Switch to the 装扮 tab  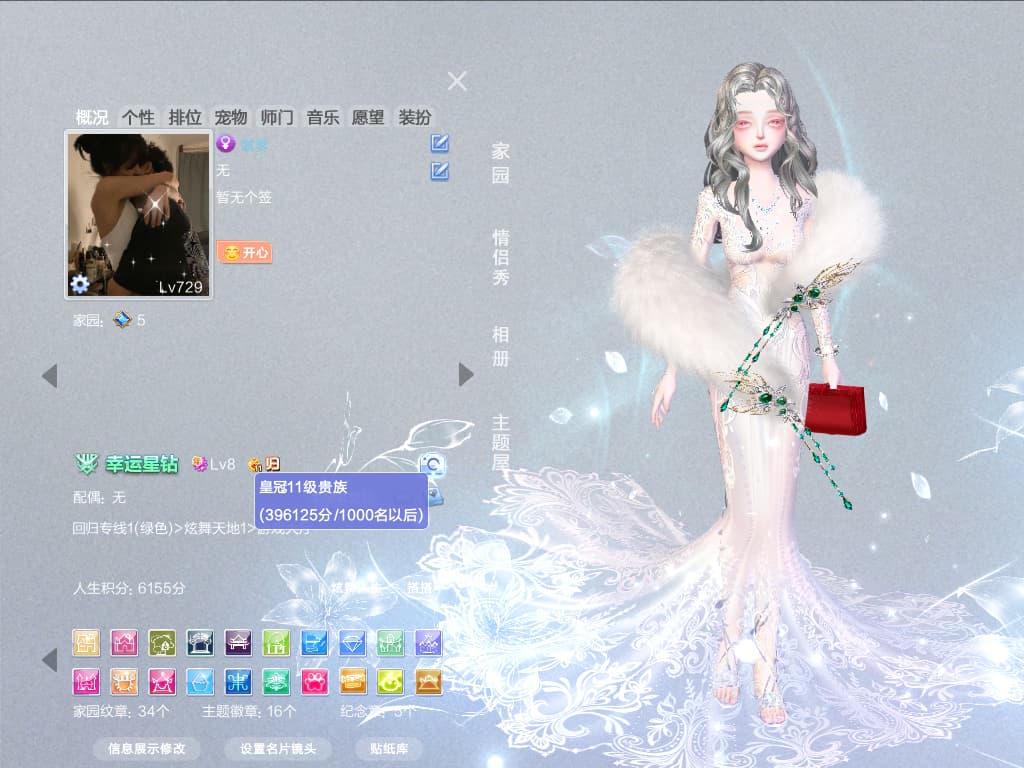tap(415, 118)
